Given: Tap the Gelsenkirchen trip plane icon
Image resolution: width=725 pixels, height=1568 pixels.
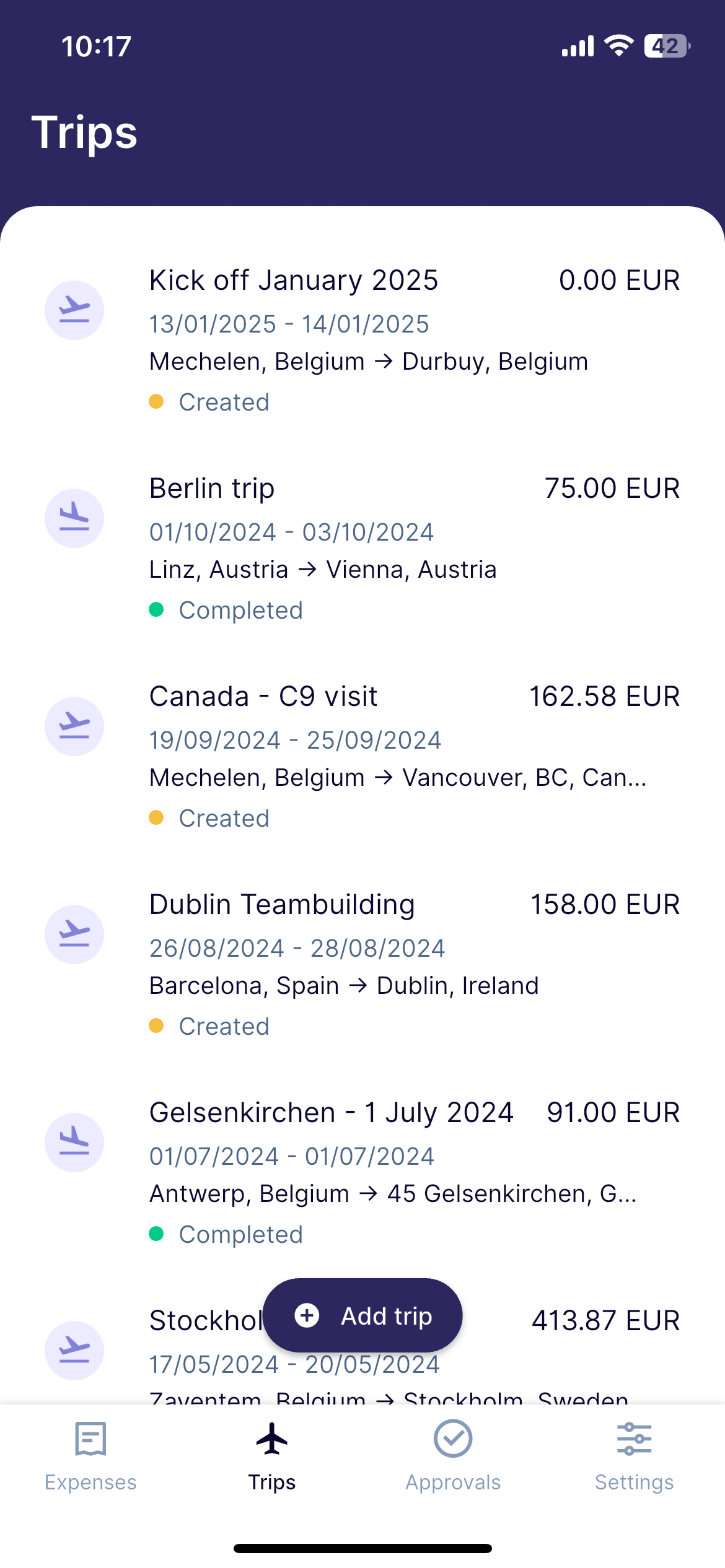Looking at the screenshot, I should click(x=74, y=1143).
